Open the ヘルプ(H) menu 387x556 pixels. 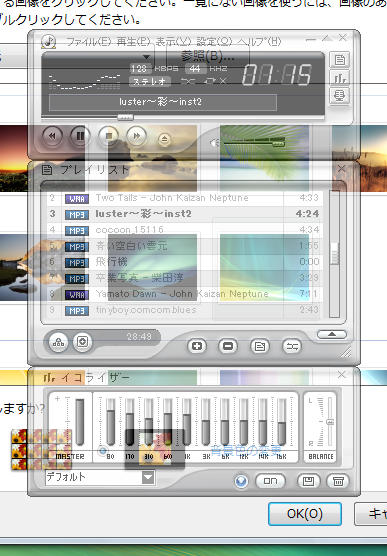click(x=259, y=42)
